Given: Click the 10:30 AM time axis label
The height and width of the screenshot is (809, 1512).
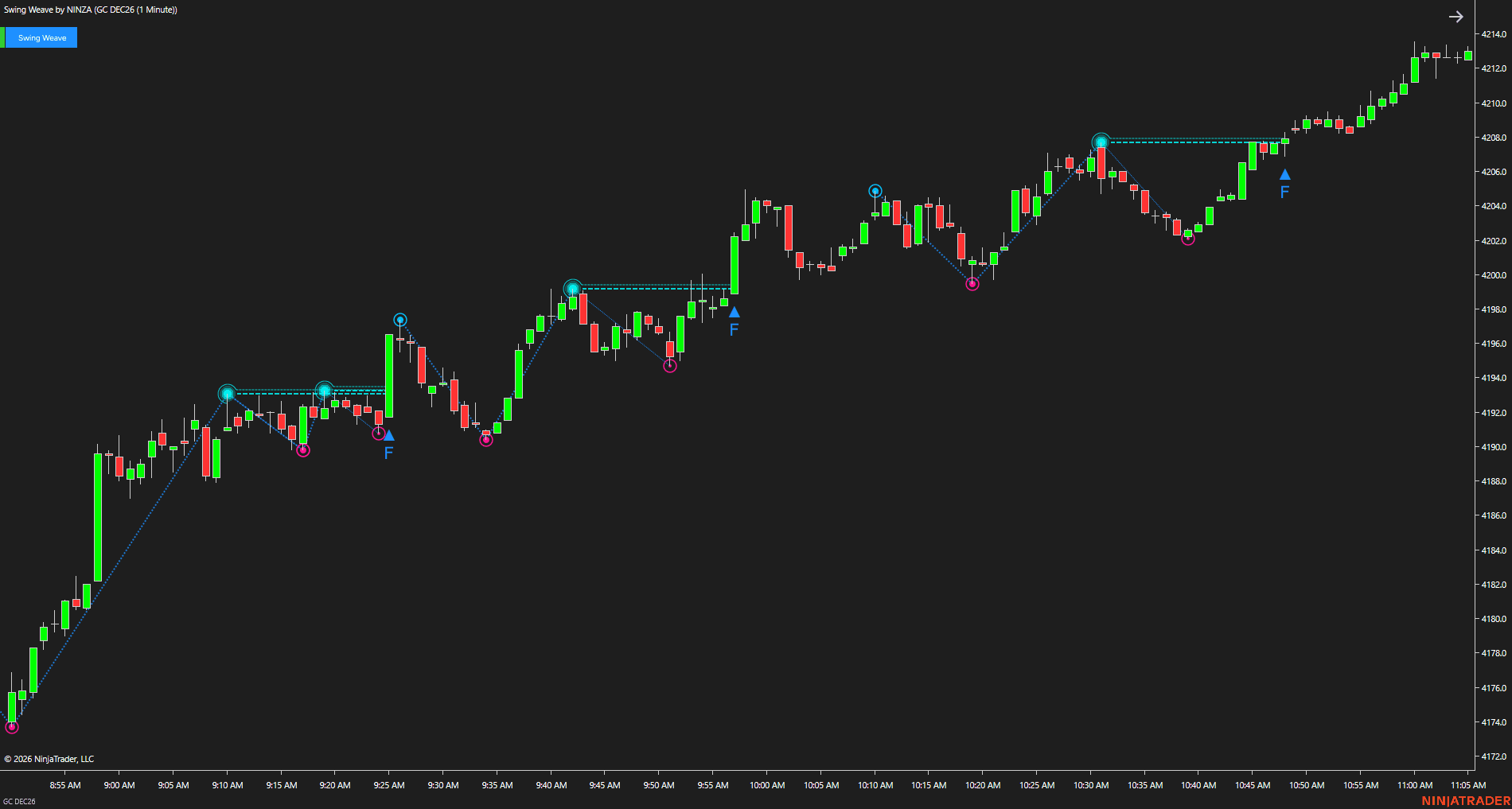Looking at the screenshot, I should 1091,785.
